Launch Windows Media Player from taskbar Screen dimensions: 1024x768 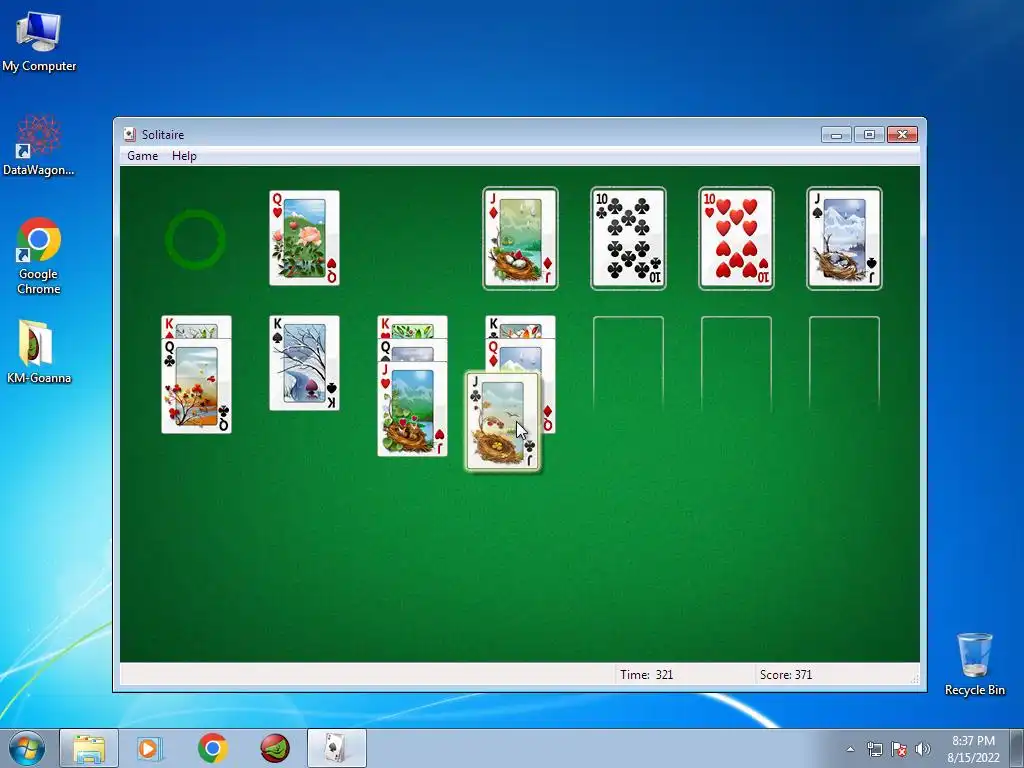click(x=150, y=748)
